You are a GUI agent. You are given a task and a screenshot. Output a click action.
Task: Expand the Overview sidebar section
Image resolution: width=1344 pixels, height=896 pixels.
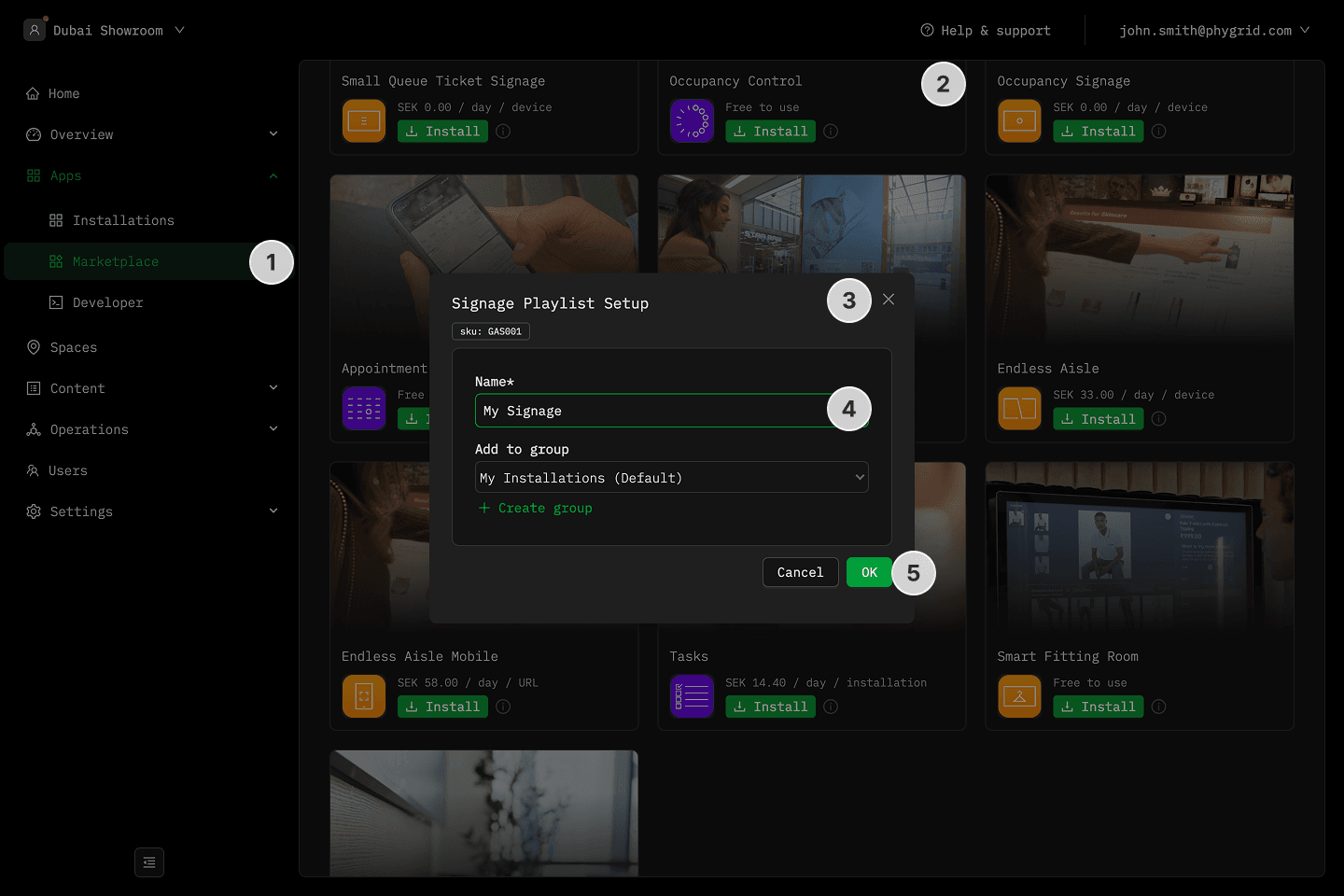[151, 134]
